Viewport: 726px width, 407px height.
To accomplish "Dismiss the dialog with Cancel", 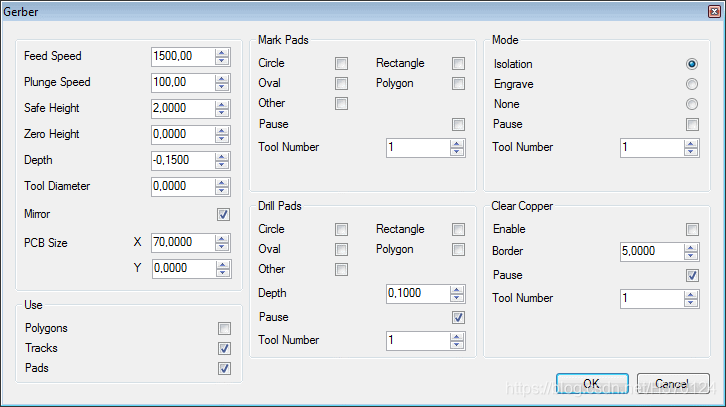I will 673,384.
